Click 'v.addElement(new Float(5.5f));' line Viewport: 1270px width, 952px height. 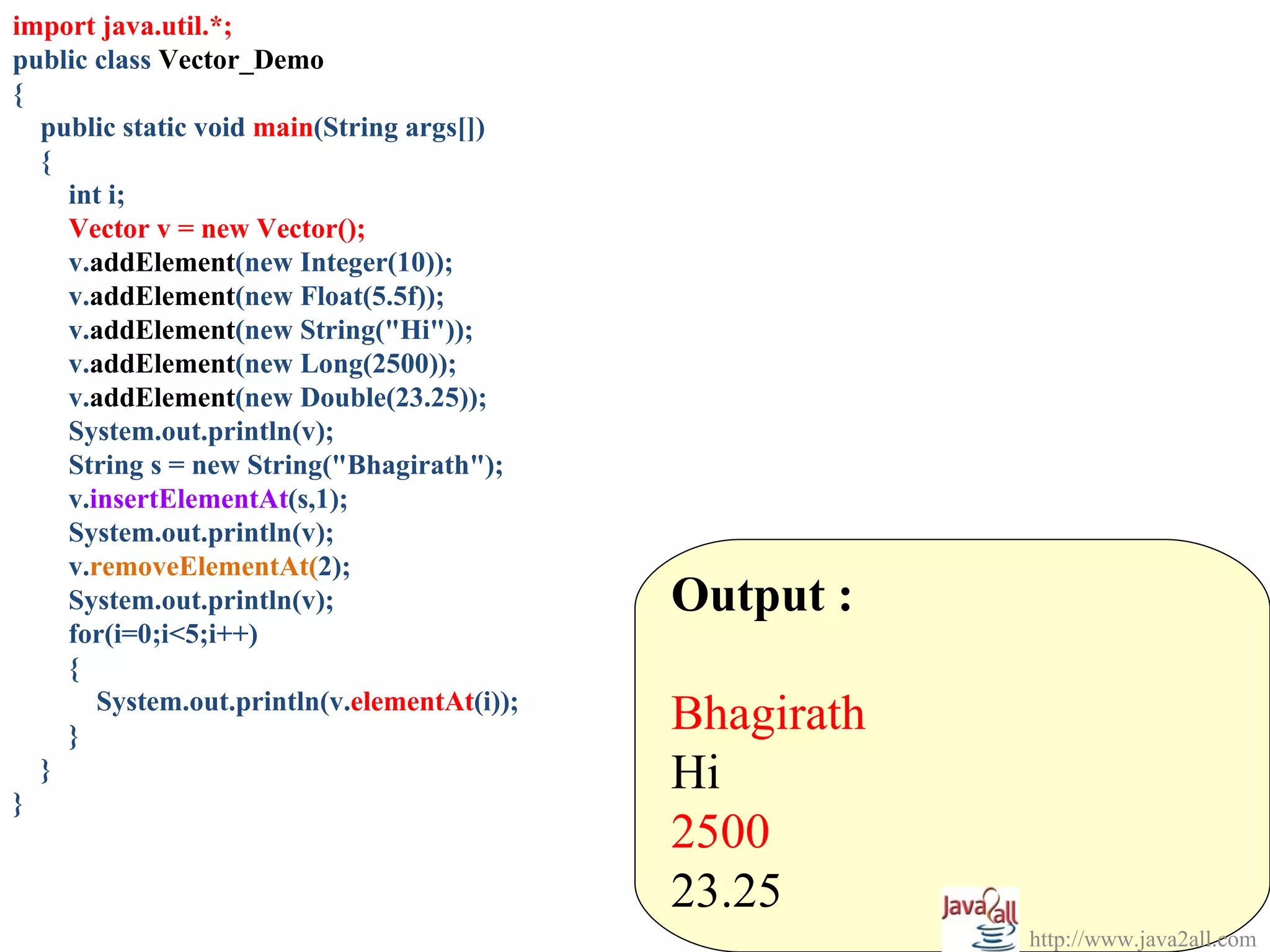[x=257, y=297]
